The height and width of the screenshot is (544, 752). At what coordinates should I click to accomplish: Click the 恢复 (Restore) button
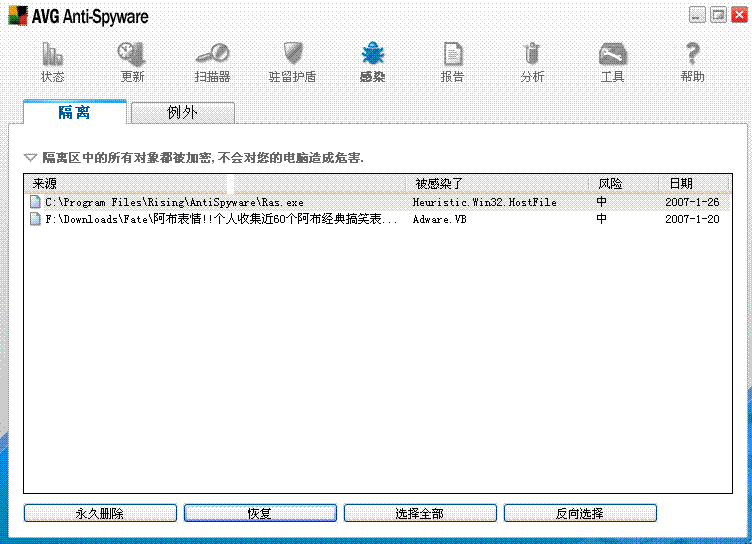[260, 513]
